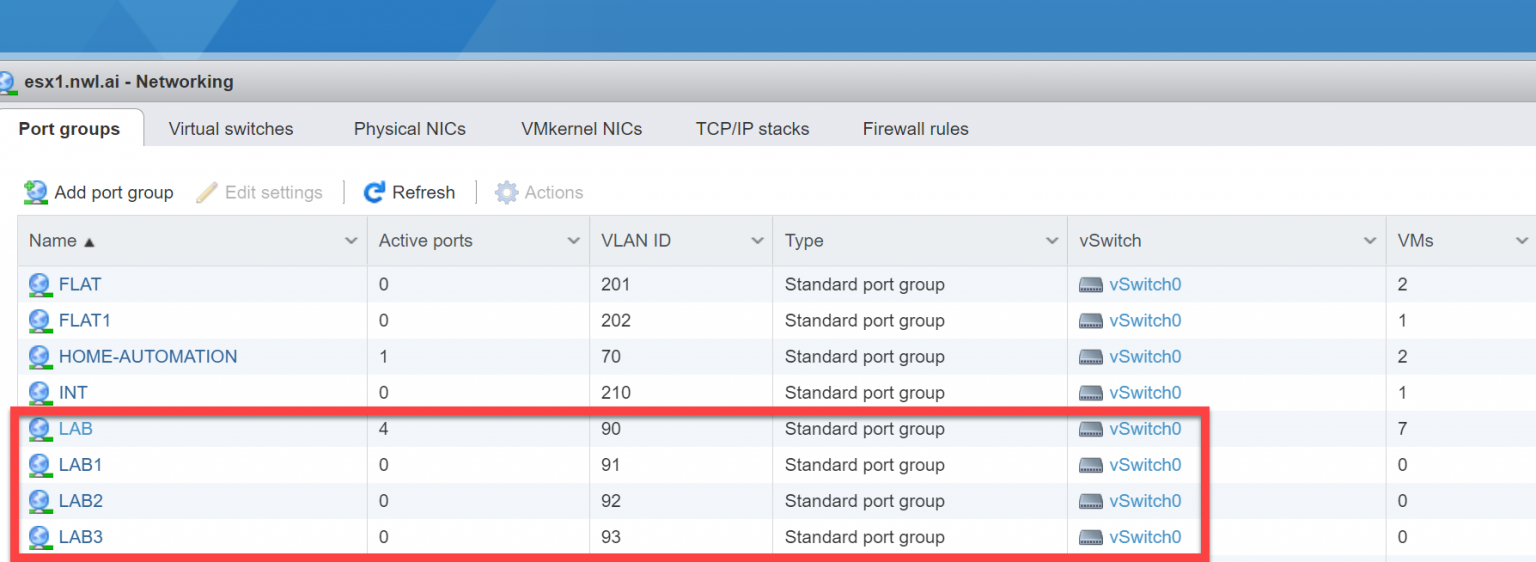Click the LAB port group globe icon
1536x562 pixels.
coord(39,429)
